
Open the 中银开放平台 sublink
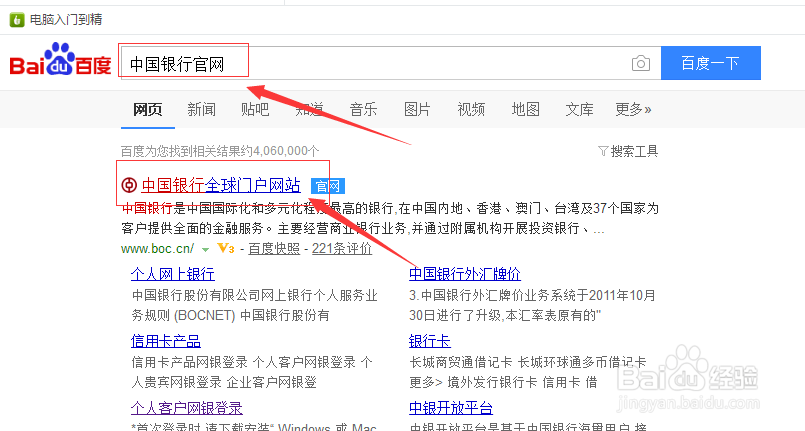click(x=451, y=408)
